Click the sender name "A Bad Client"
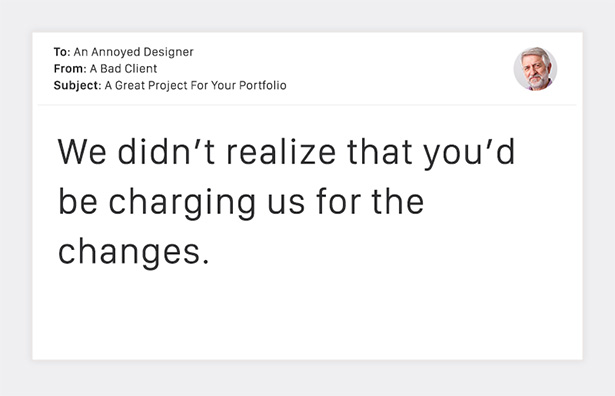The width and height of the screenshot is (615, 396). [124, 69]
